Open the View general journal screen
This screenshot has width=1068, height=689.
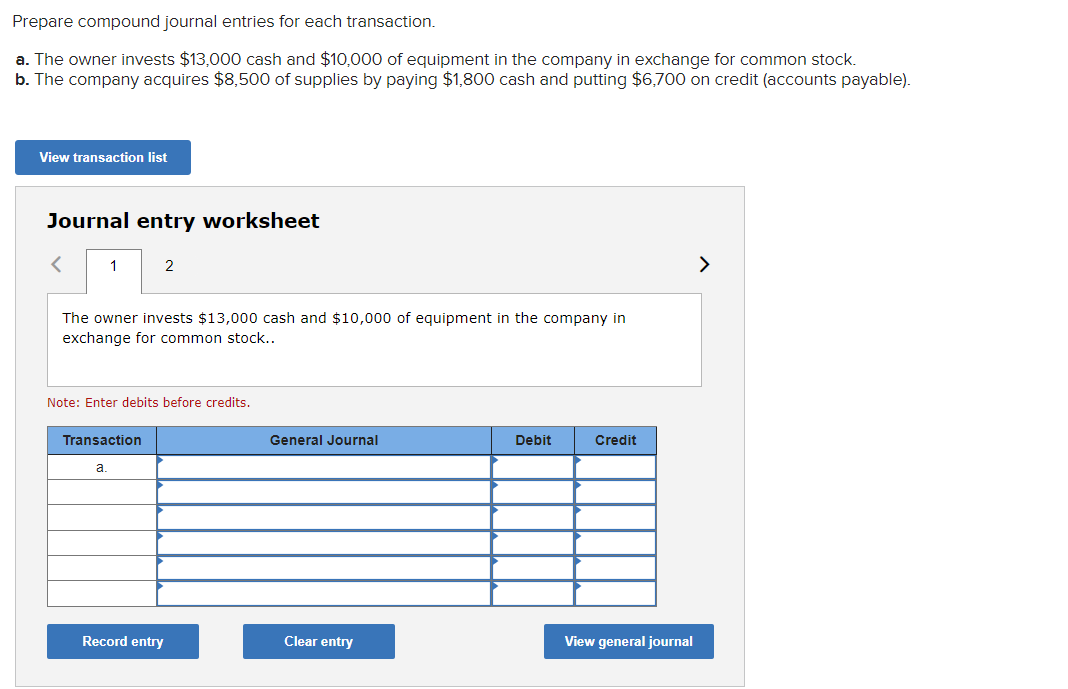628,641
